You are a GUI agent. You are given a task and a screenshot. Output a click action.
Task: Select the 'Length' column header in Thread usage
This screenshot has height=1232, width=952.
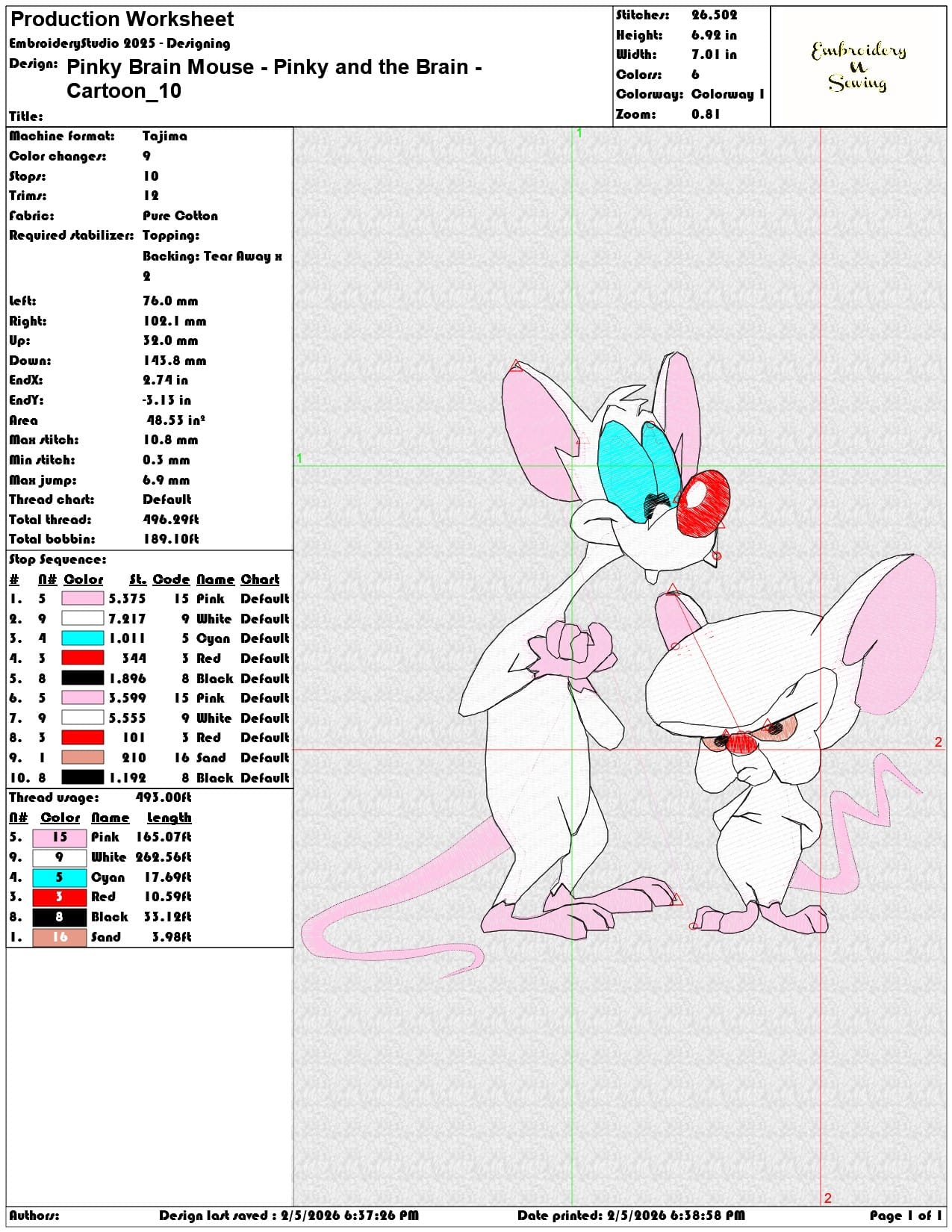[169, 818]
